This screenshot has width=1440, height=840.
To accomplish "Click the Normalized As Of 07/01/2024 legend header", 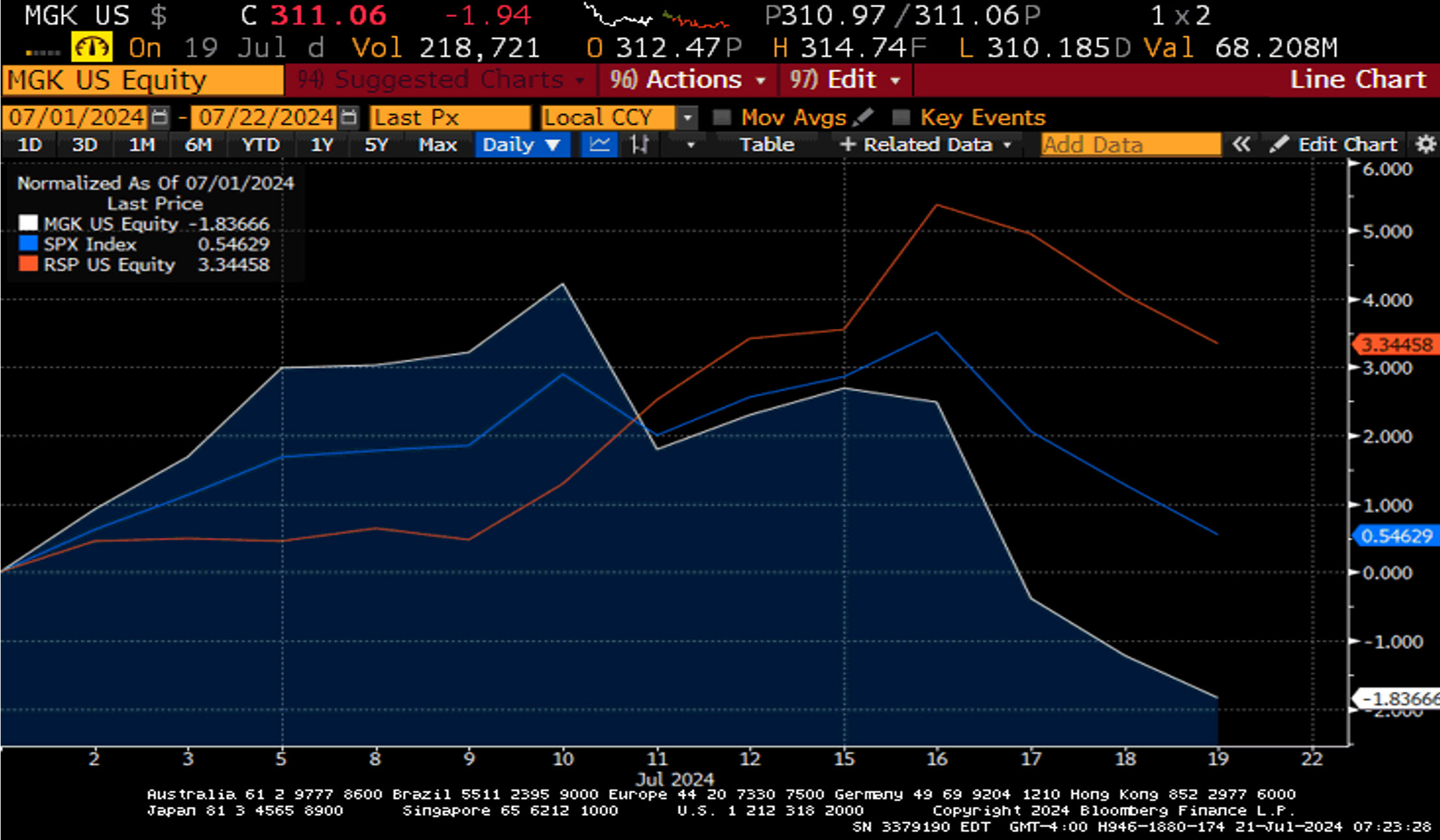I will click(155, 183).
